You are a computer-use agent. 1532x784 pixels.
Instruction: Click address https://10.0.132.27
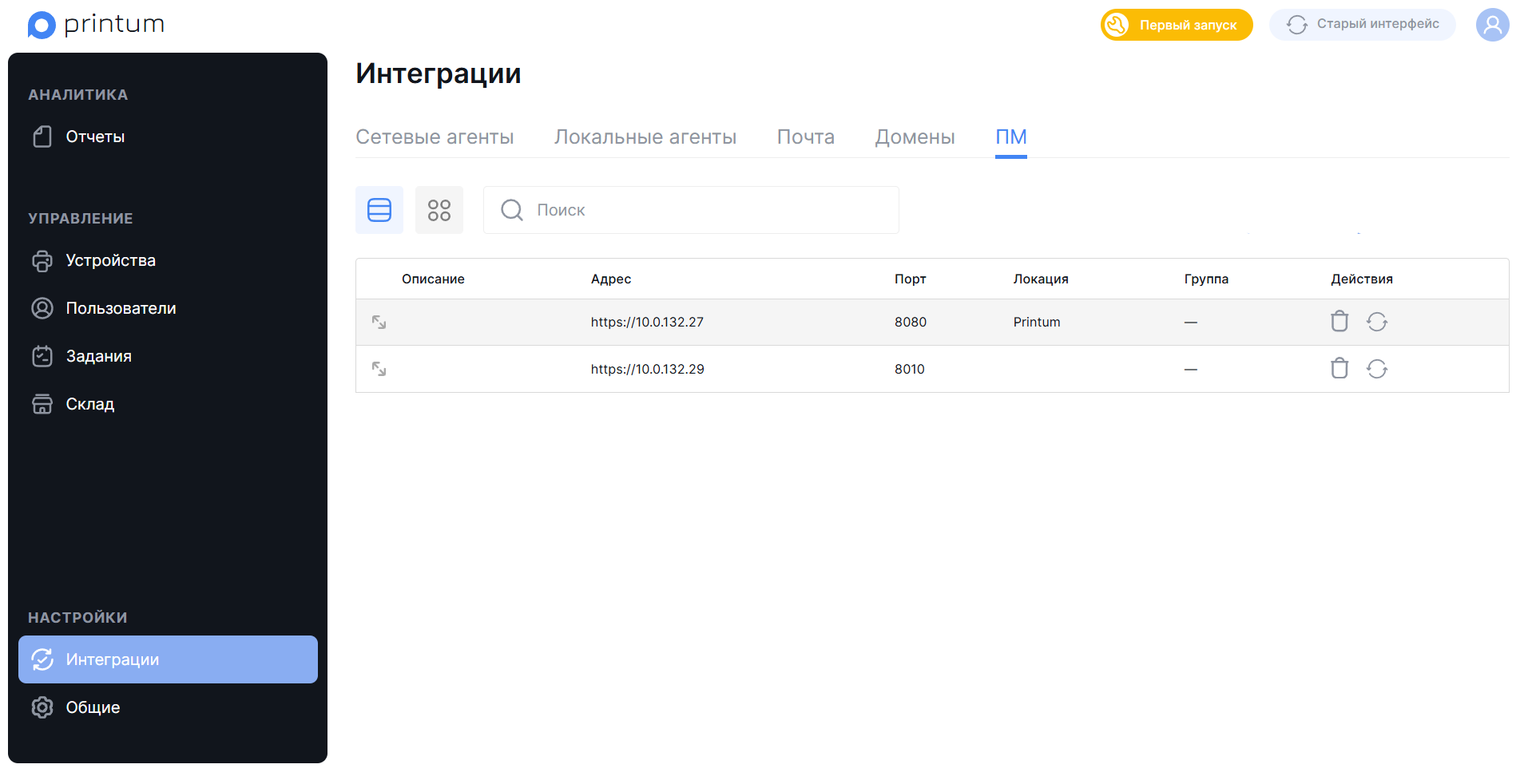647,322
